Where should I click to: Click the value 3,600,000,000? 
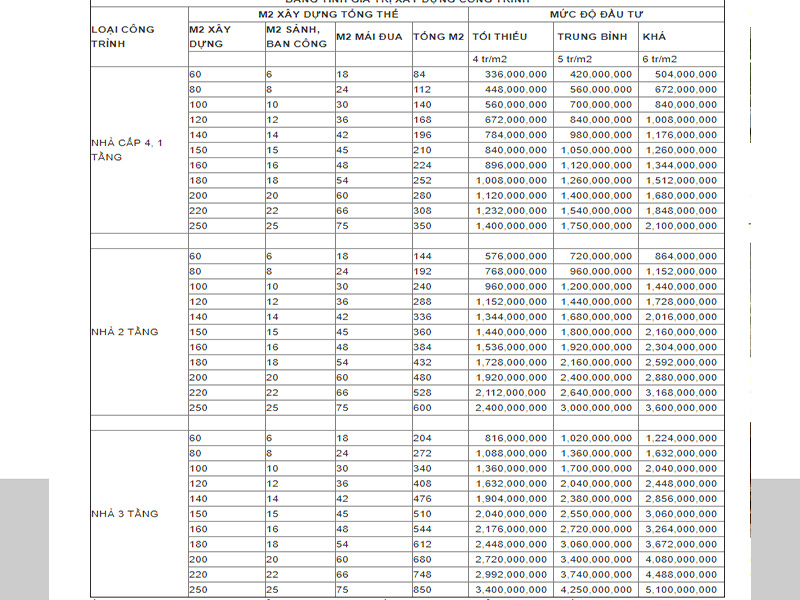tap(681, 408)
